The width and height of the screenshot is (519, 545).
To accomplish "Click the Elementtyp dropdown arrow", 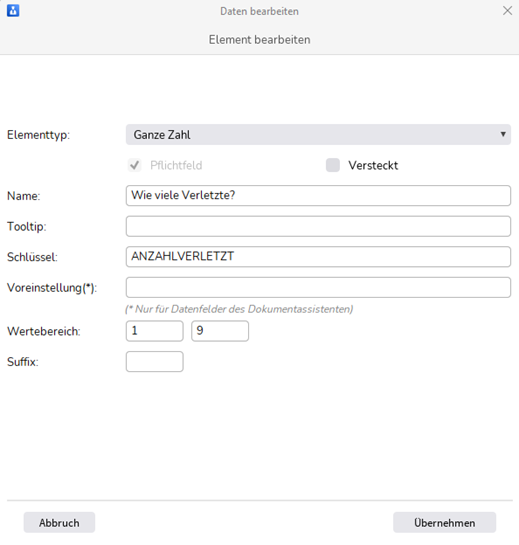I will coord(503,135).
